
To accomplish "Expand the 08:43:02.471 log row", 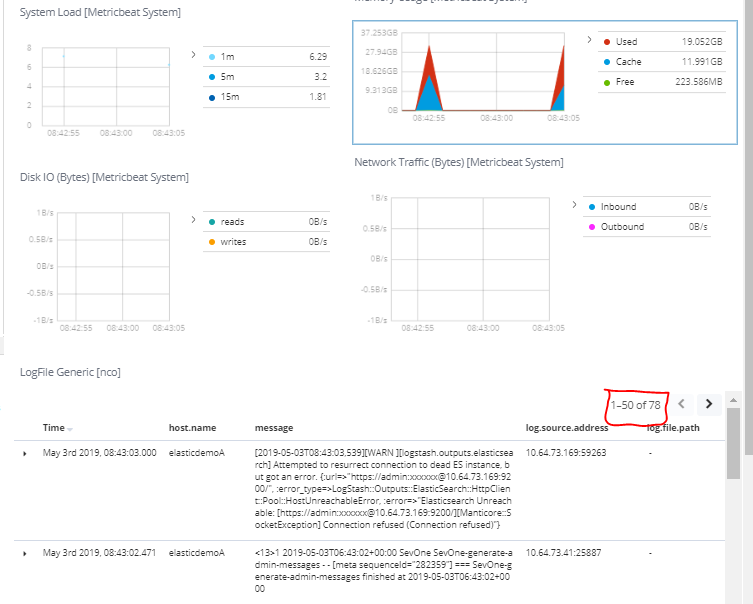I will click(25, 553).
